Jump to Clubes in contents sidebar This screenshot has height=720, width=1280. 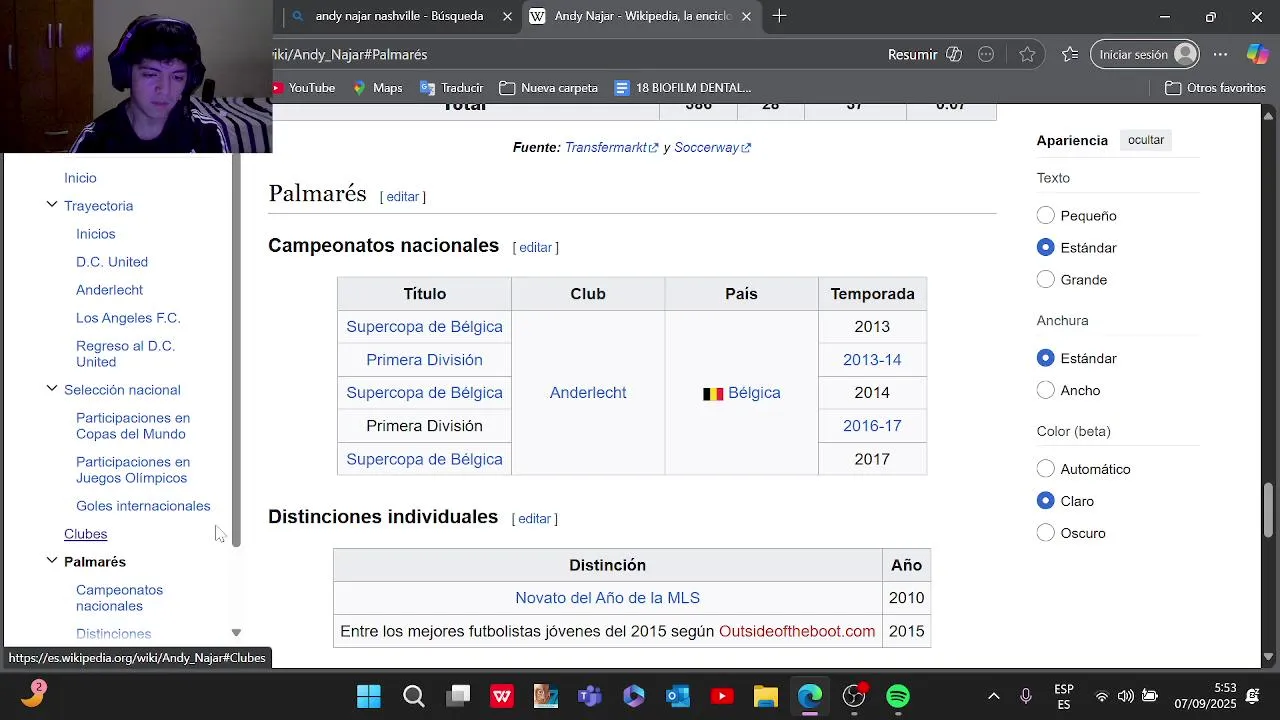click(x=85, y=534)
